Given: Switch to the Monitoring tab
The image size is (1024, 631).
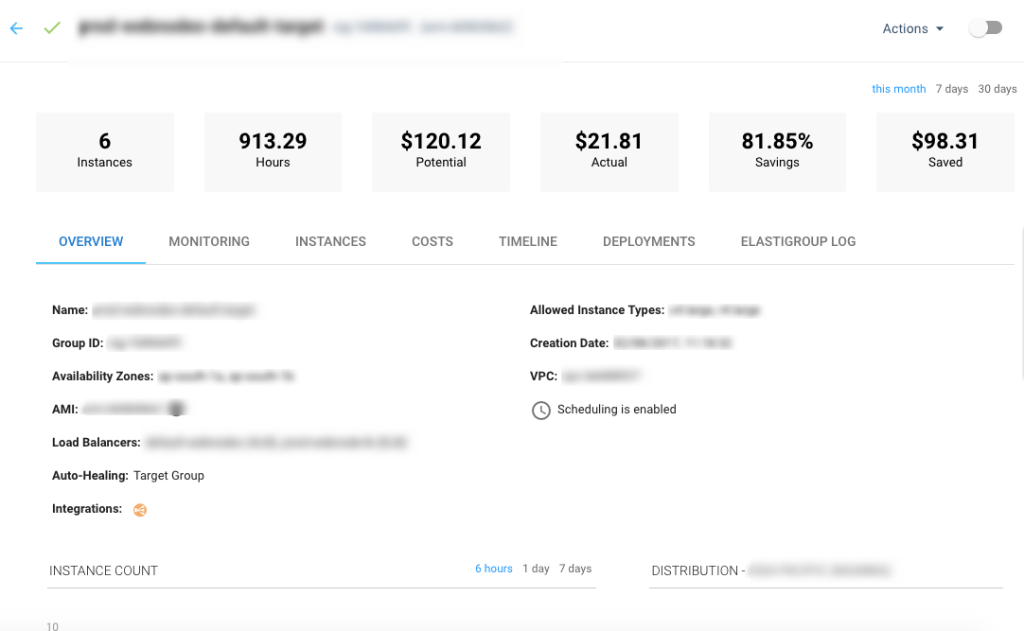Looking at the screenshot, I should 209,241.
